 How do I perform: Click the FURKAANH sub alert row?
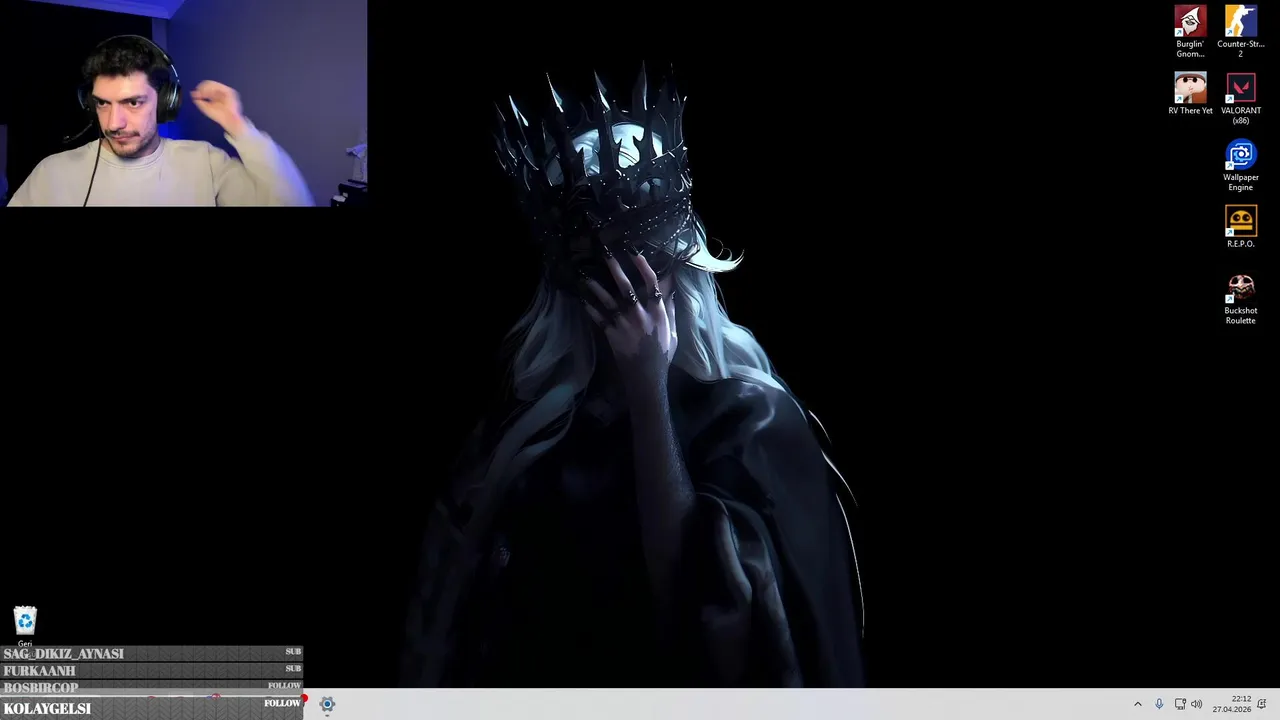[152, 670]
